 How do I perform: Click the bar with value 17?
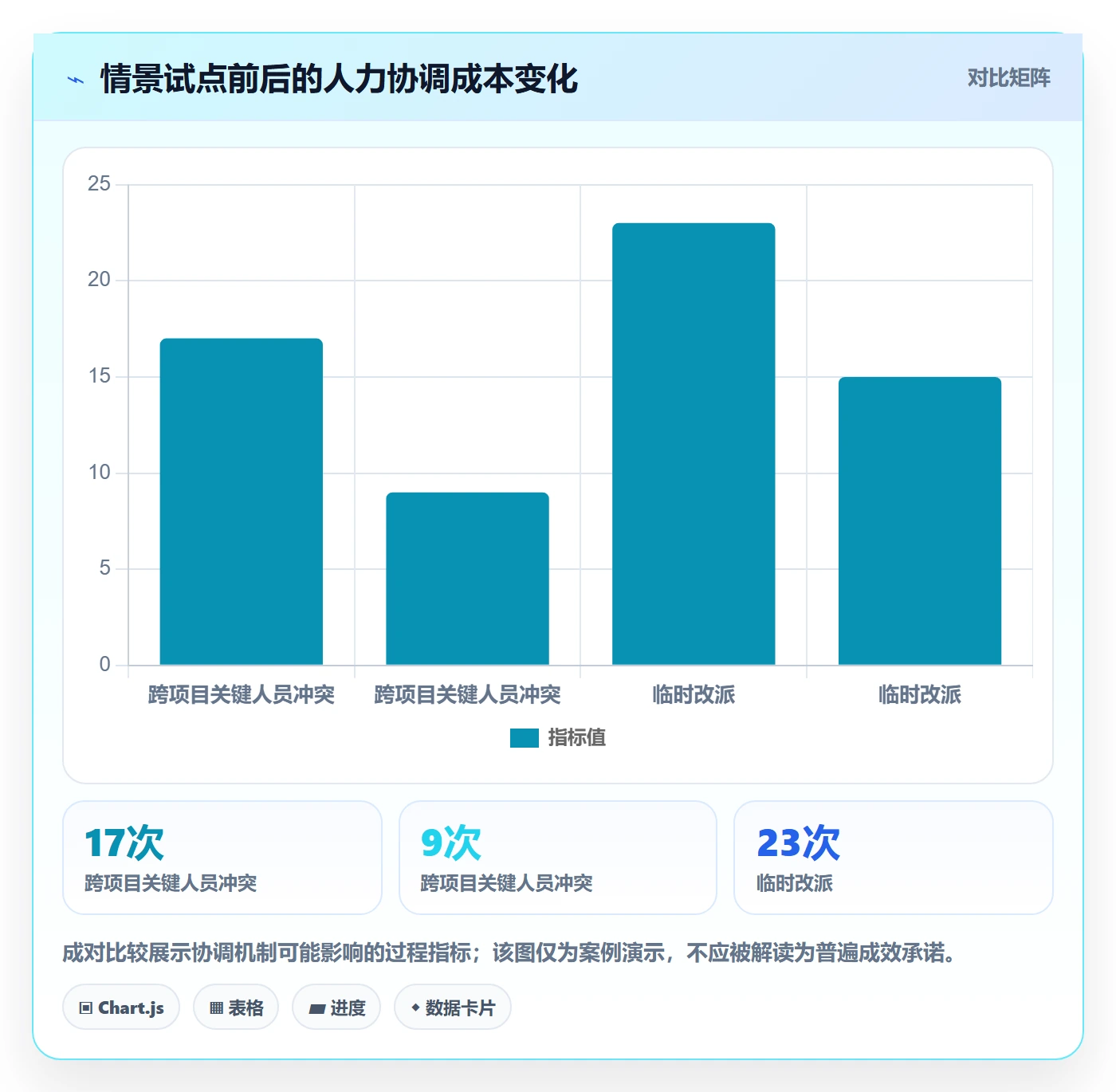(242, 501)
